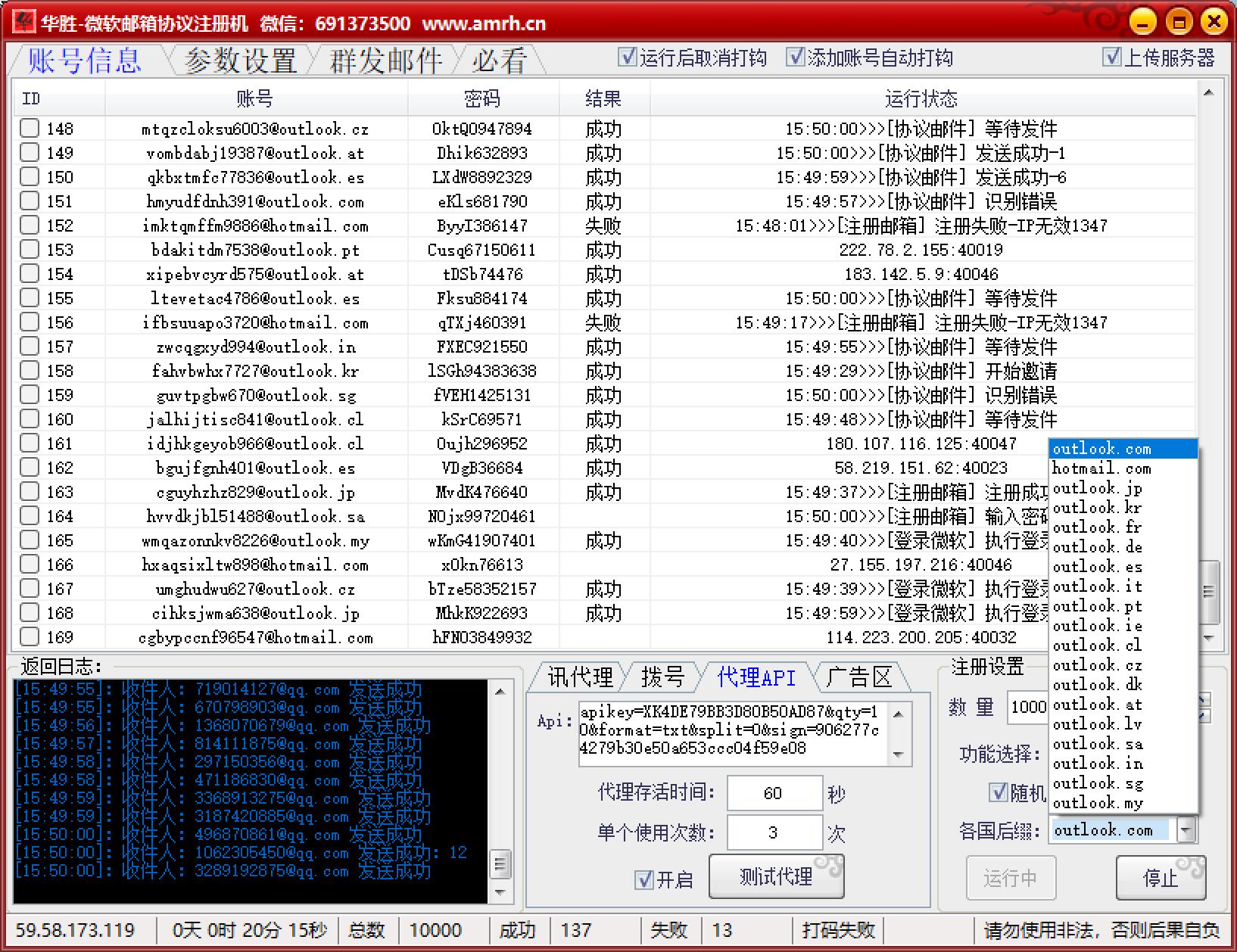Select account imktqmffm9886@hotmail.com
1237x952 pixels.
pos(255,226)
